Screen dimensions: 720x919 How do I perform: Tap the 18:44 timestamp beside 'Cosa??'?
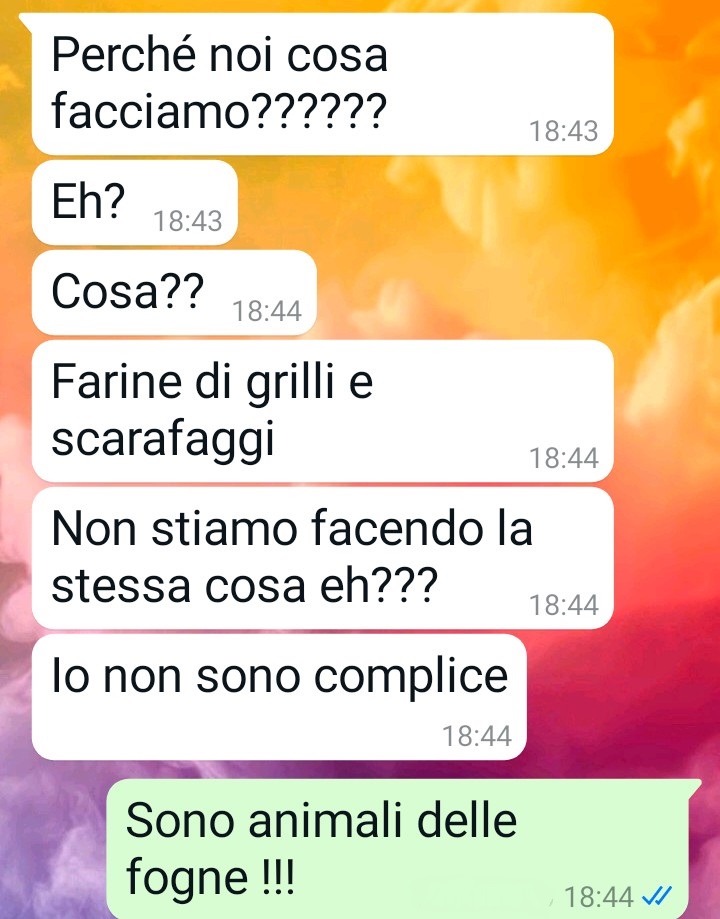pyautogui.click(x=267, y=311)
